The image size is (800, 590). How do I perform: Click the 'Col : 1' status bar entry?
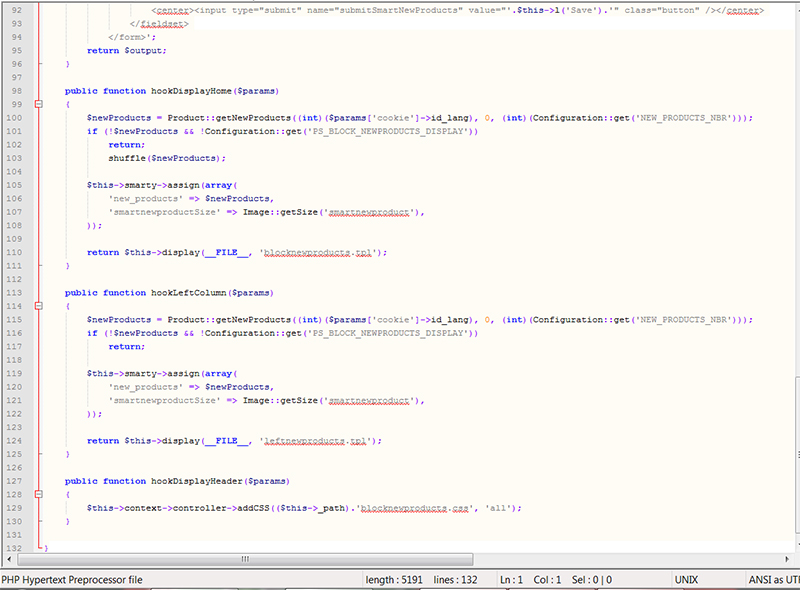[x=547, y=580]
